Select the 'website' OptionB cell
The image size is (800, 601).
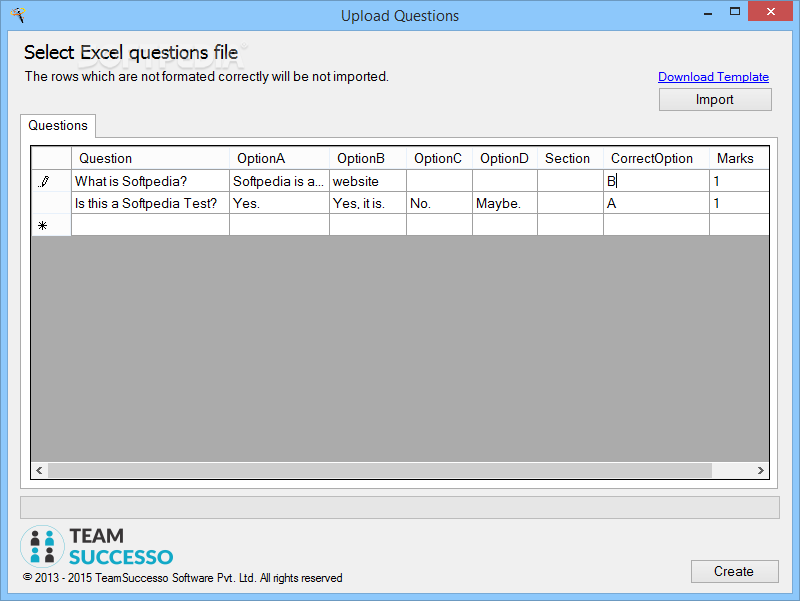point(367,181)
